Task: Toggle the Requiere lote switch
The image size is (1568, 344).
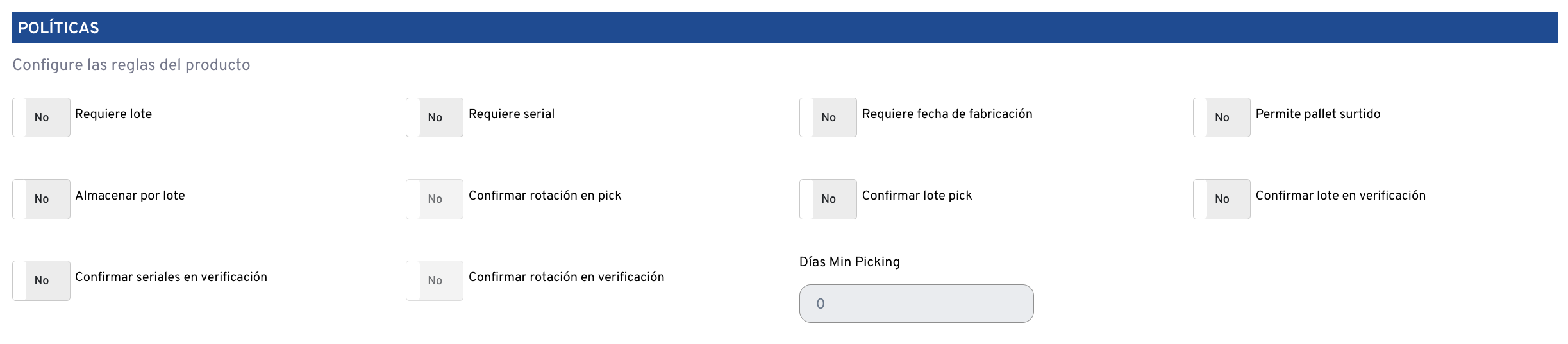Action: [41, 117]
